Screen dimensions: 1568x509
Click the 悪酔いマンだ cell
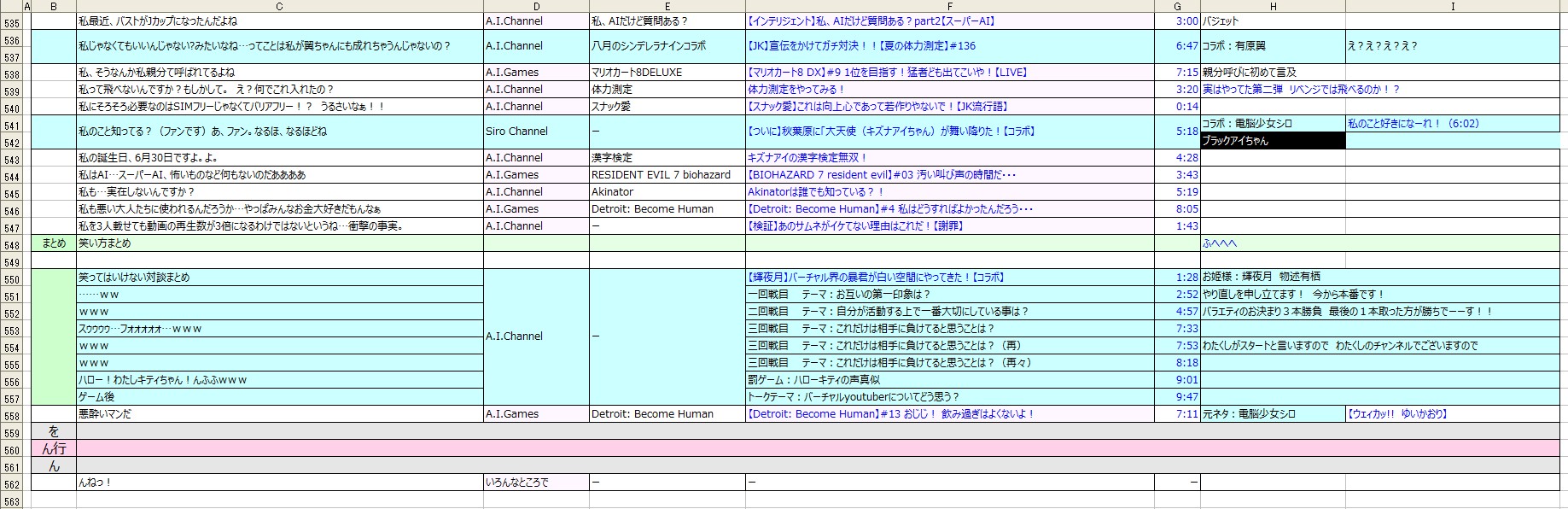pos(280,414)
